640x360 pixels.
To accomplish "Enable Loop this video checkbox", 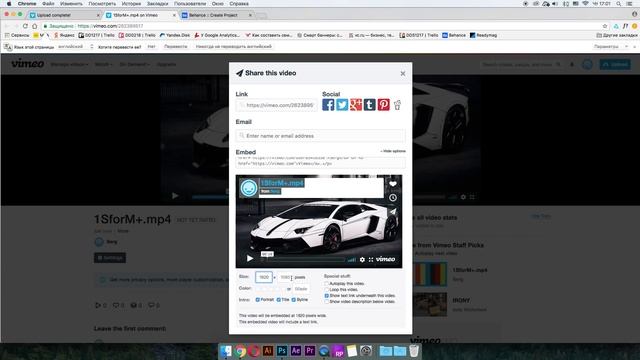I will (x=327, y=289).
